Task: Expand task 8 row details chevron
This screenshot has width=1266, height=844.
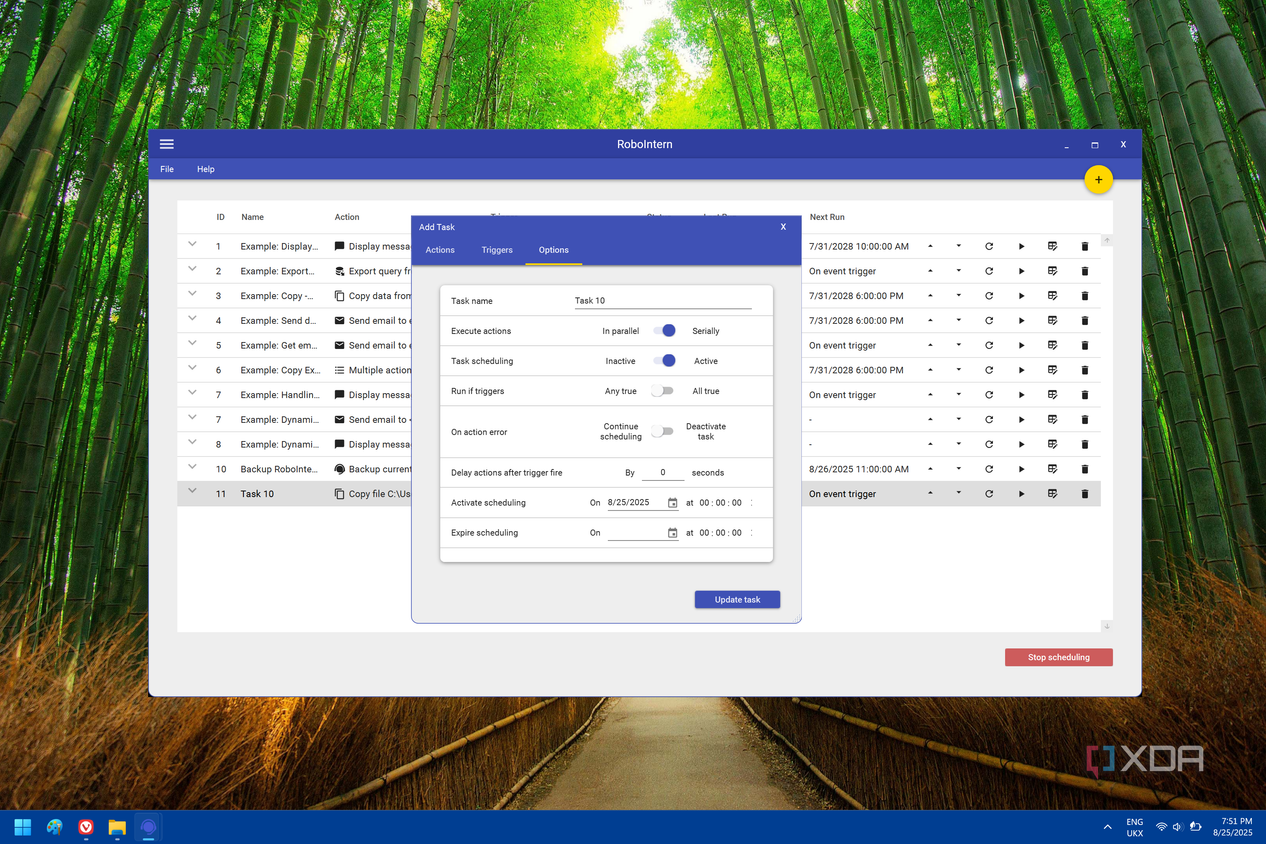Action: tap(192, 441)
